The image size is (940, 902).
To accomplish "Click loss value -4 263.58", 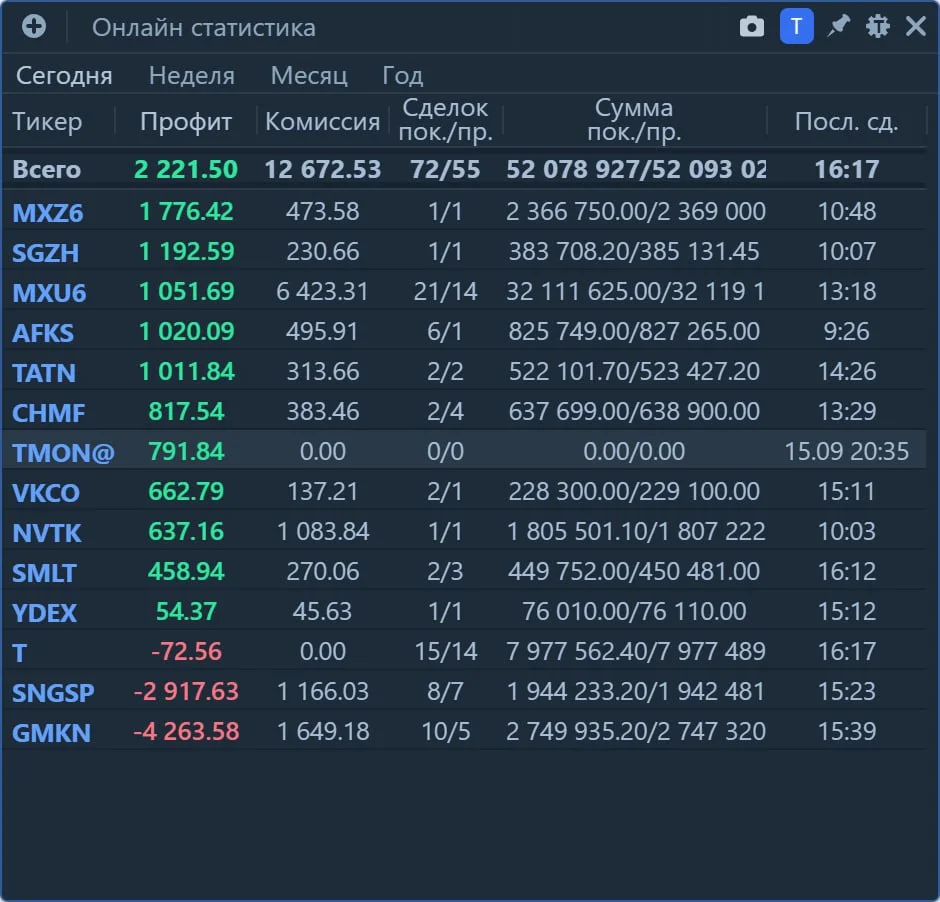I will click(186, 731).
